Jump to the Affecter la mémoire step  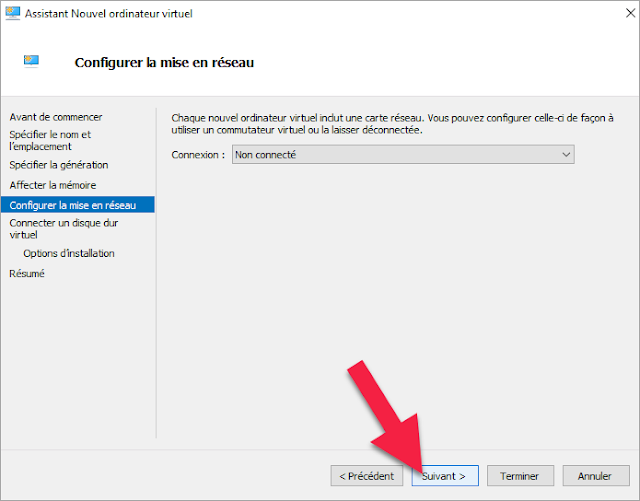click(x=53, y=185)
